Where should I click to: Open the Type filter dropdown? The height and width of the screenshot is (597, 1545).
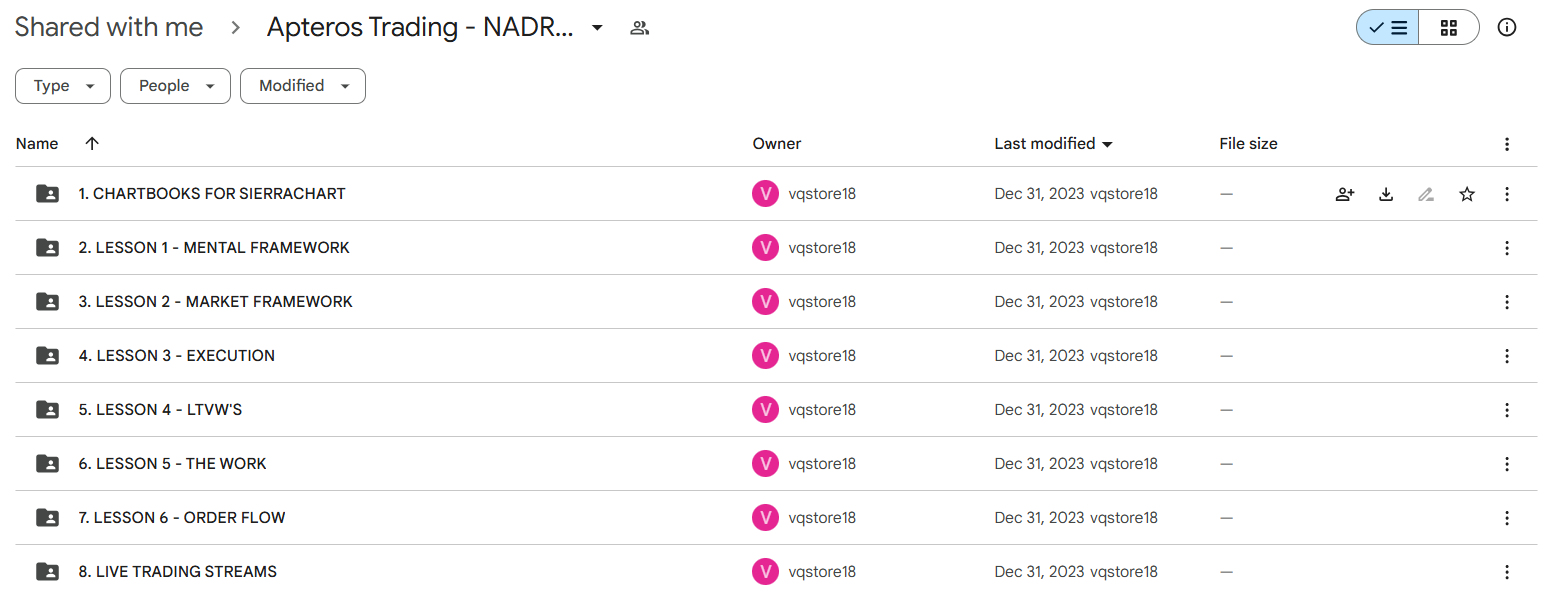tap(63, 86)
